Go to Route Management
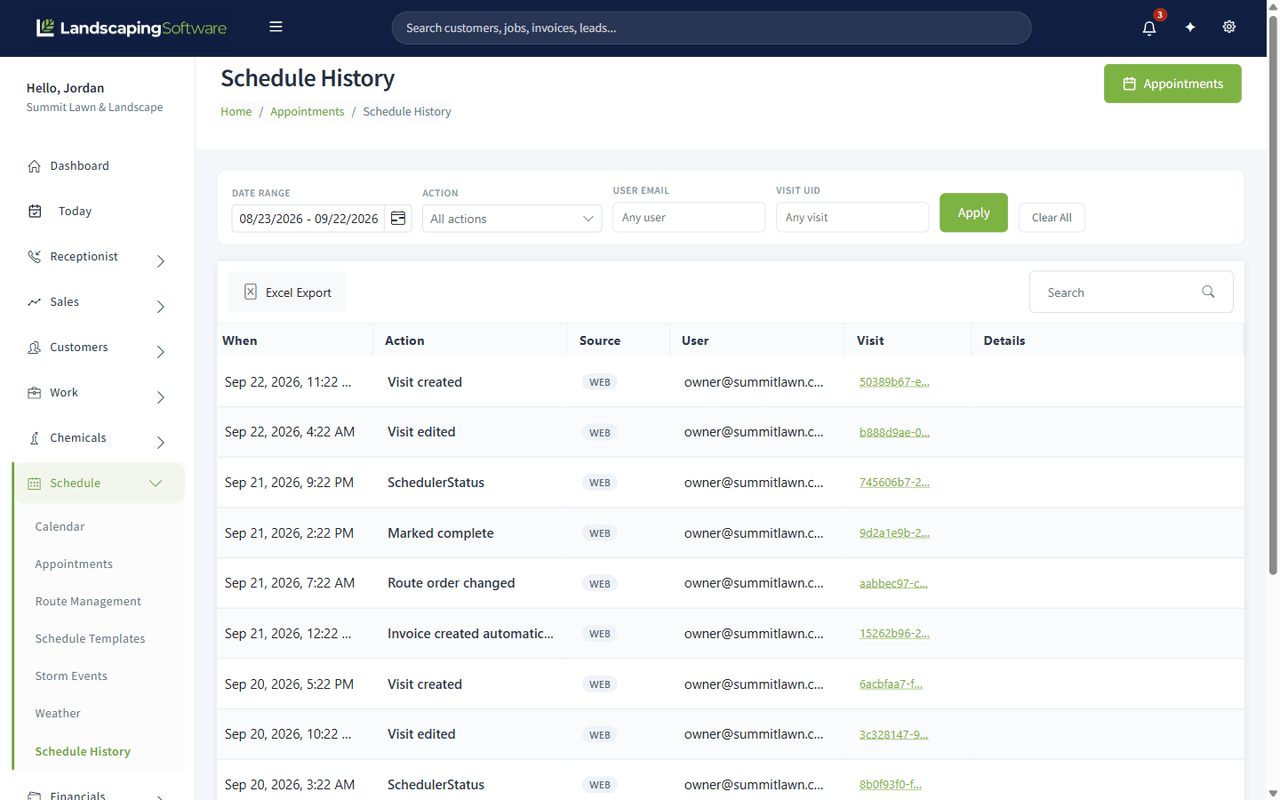The image size is (1280, 800). 88,601
